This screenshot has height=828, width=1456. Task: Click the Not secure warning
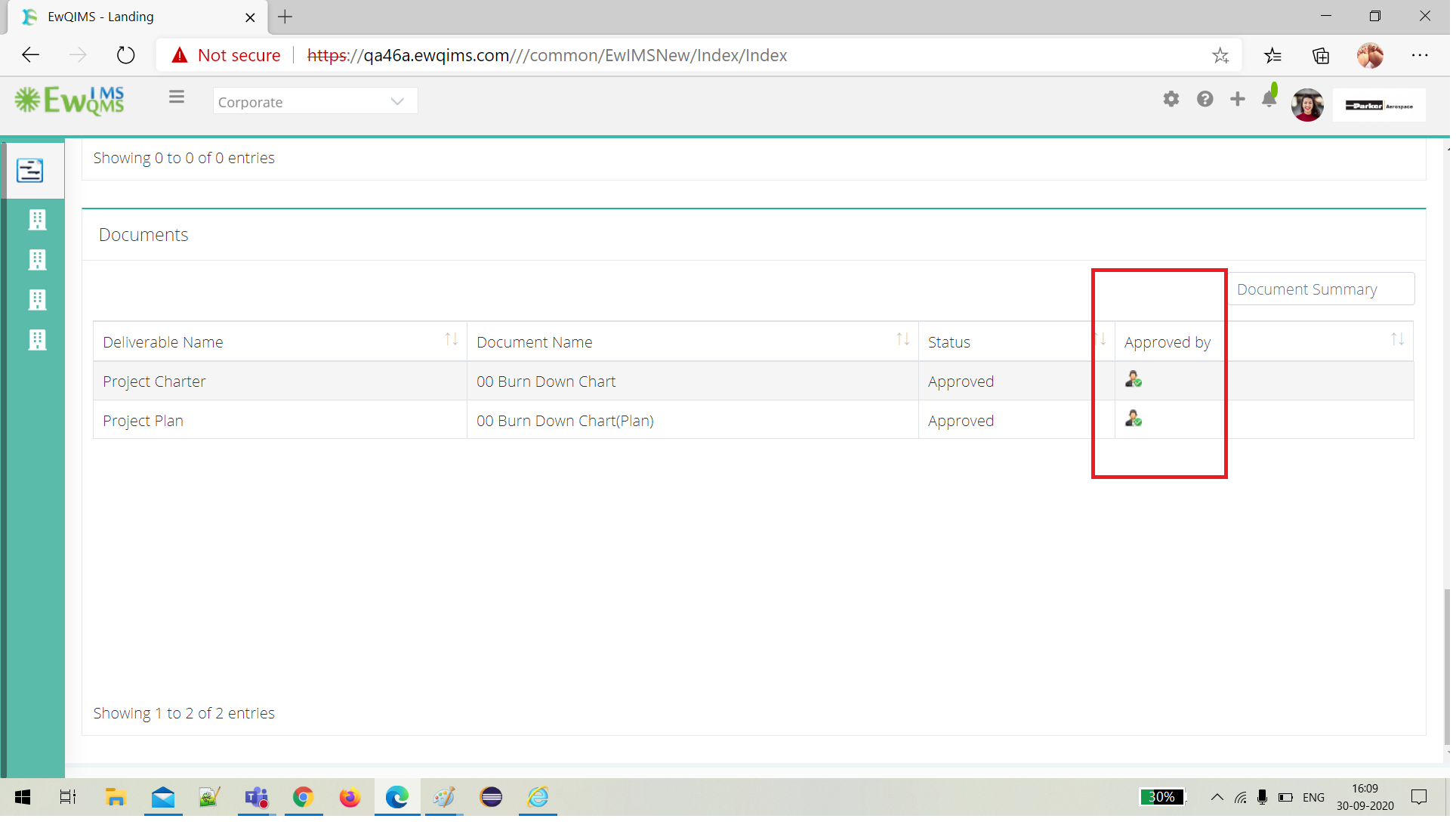[x=226, y=55]
